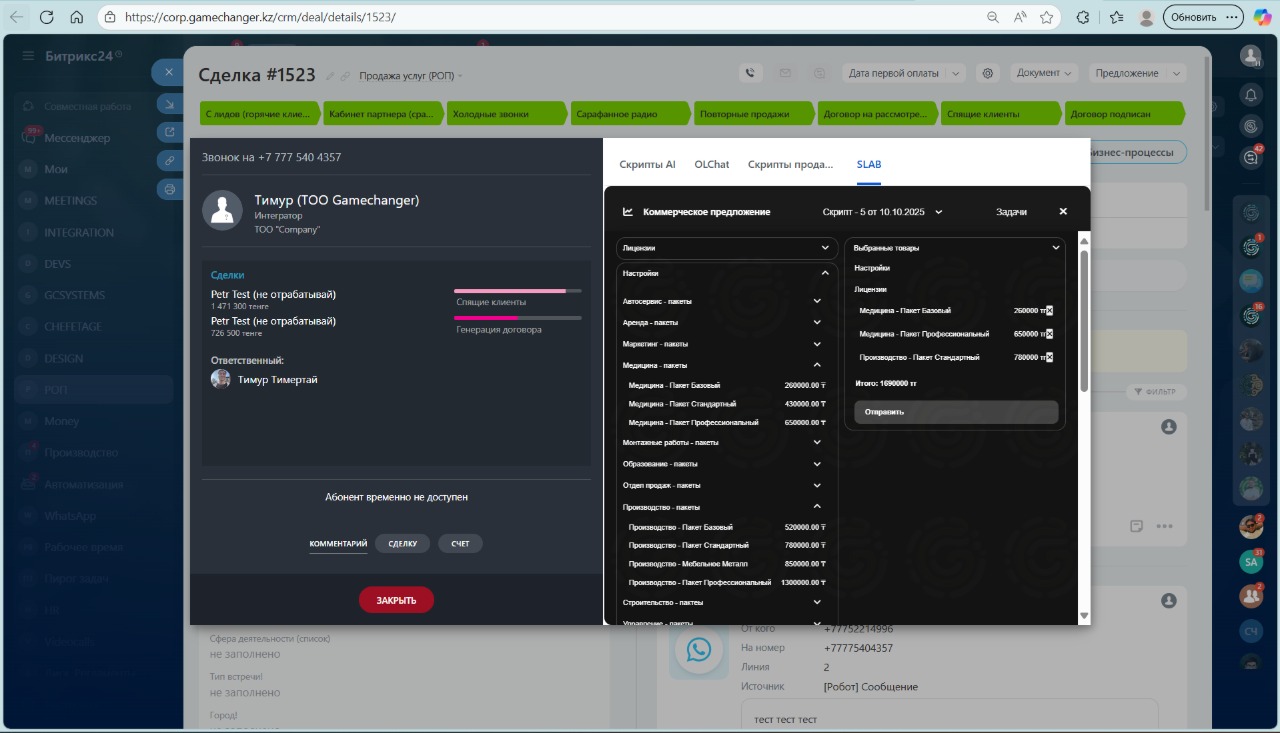Remove Производство - Пакет Стандартный from selected items
The height and width of the screenshot is (733, 1280).
coord(1049,357)
